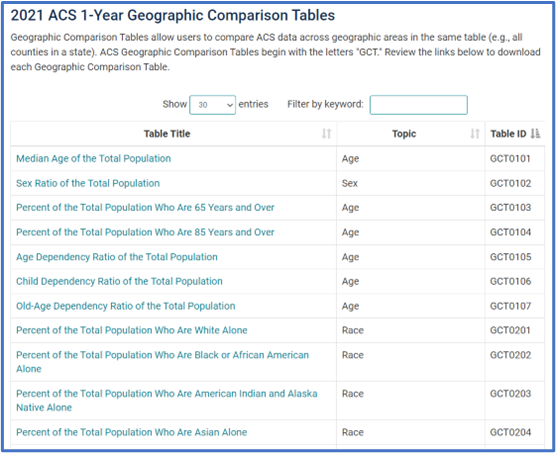The width and height of the screenshot is (556, 453).
Task: Open Percent Who Are White Alone link
Action: 132,330
